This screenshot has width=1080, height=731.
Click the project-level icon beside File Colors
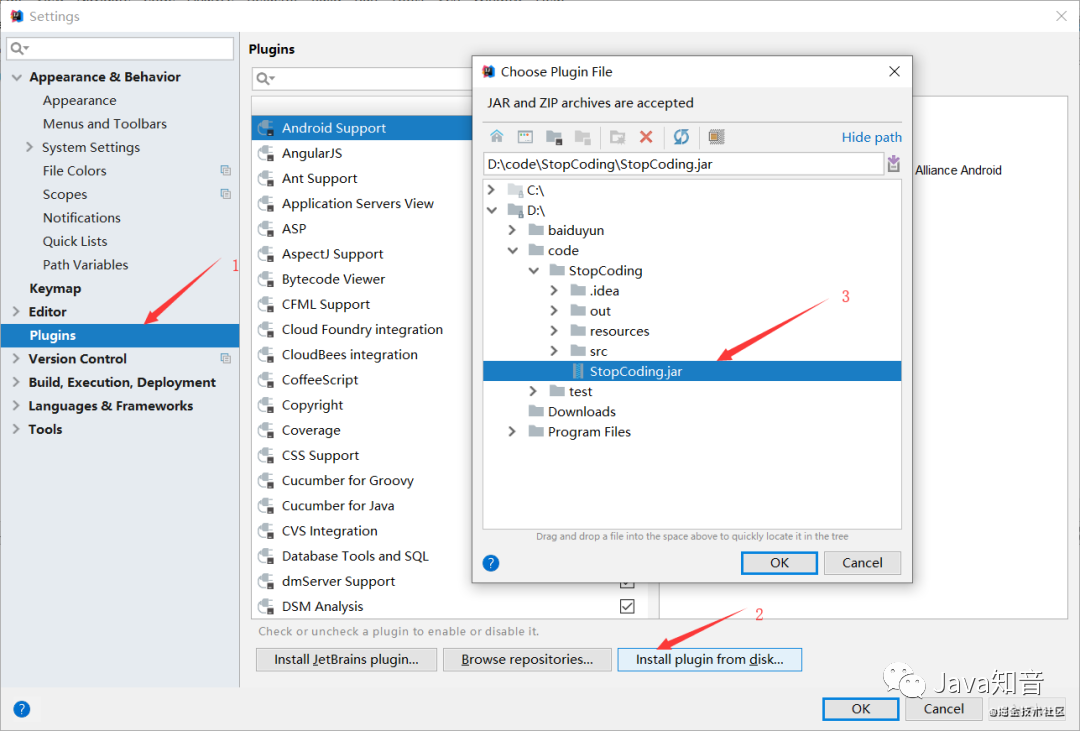(225, 170)
